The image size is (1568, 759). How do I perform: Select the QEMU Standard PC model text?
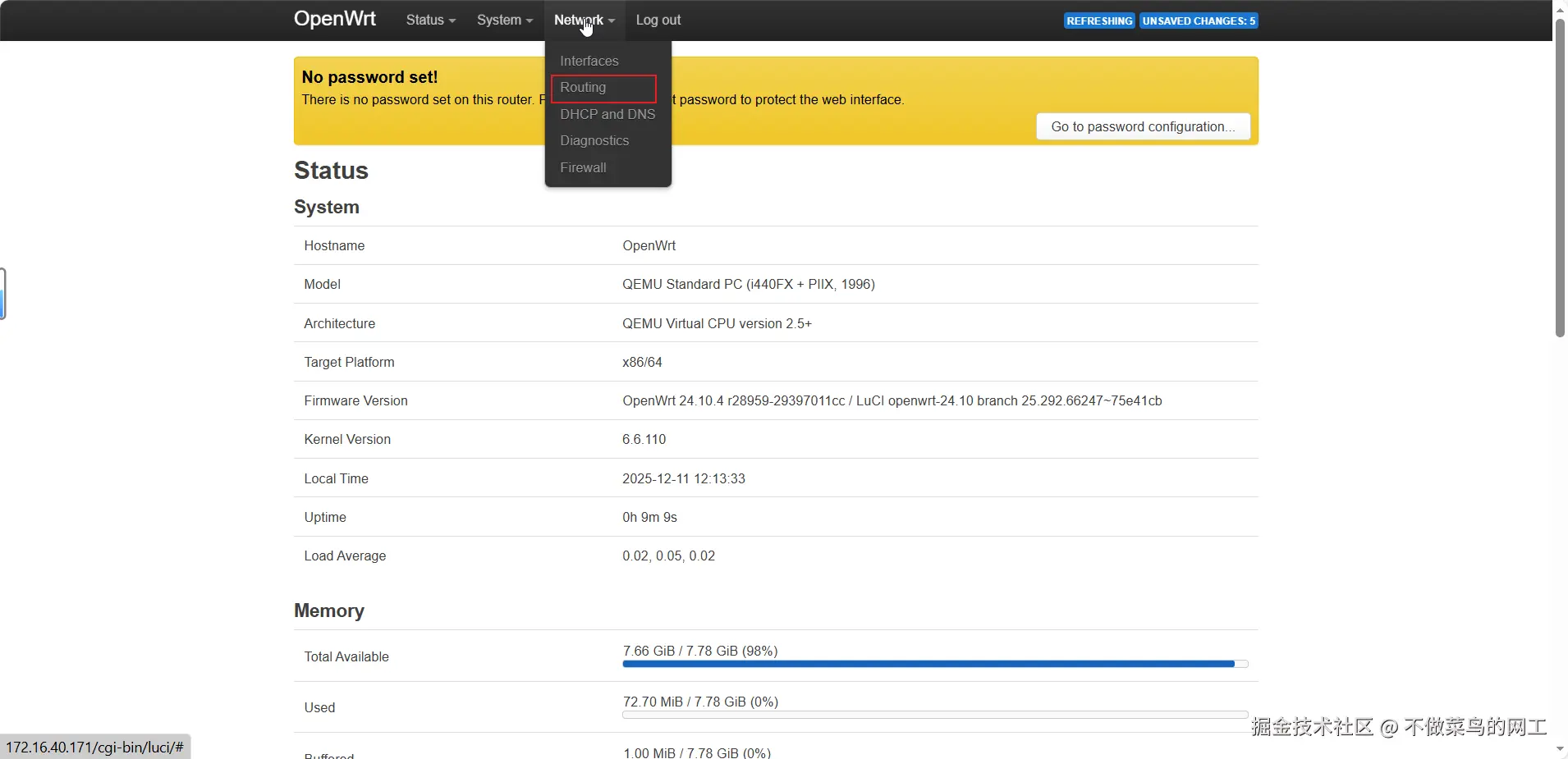click(748, 284)
